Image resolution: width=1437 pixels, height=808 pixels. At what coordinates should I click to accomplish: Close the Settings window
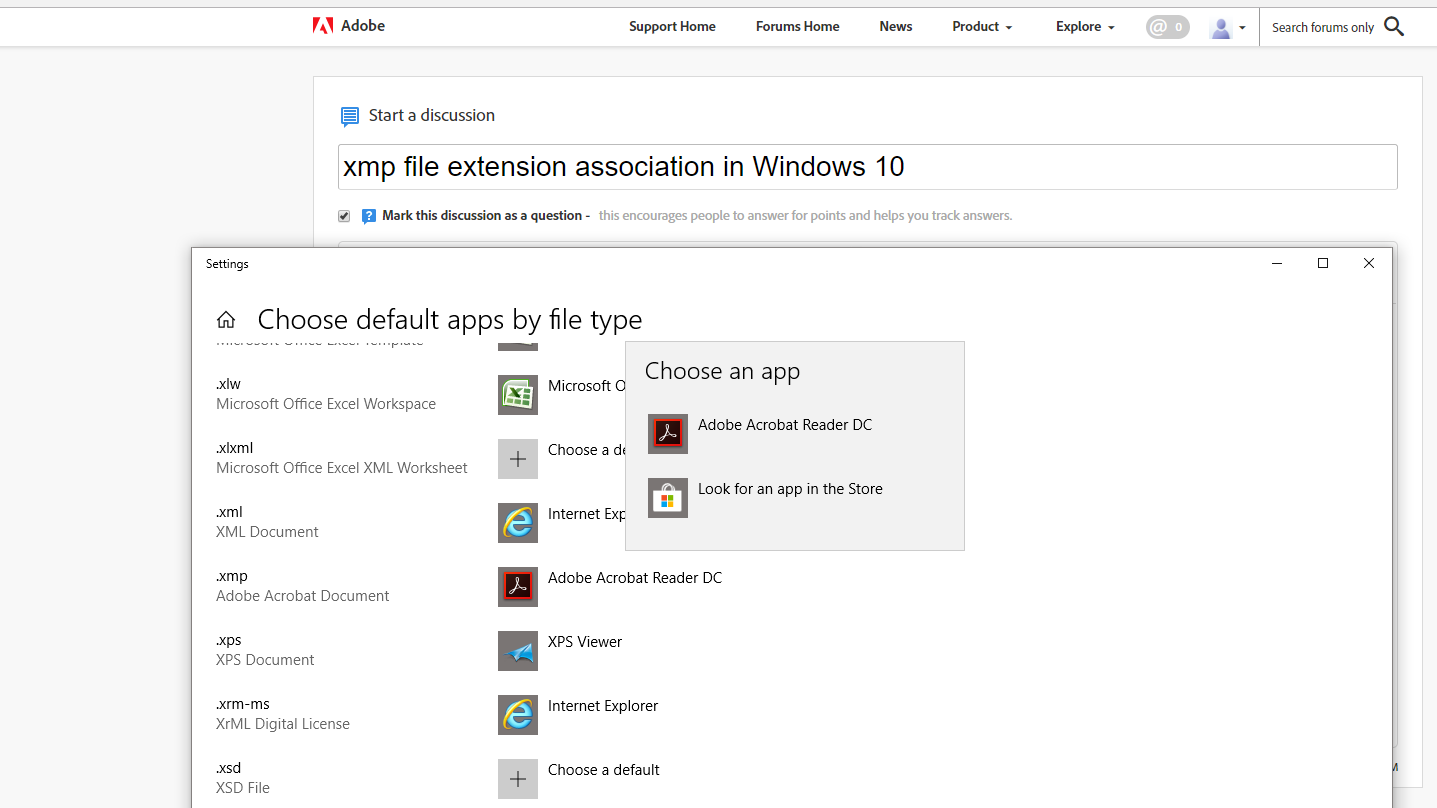1369,264
